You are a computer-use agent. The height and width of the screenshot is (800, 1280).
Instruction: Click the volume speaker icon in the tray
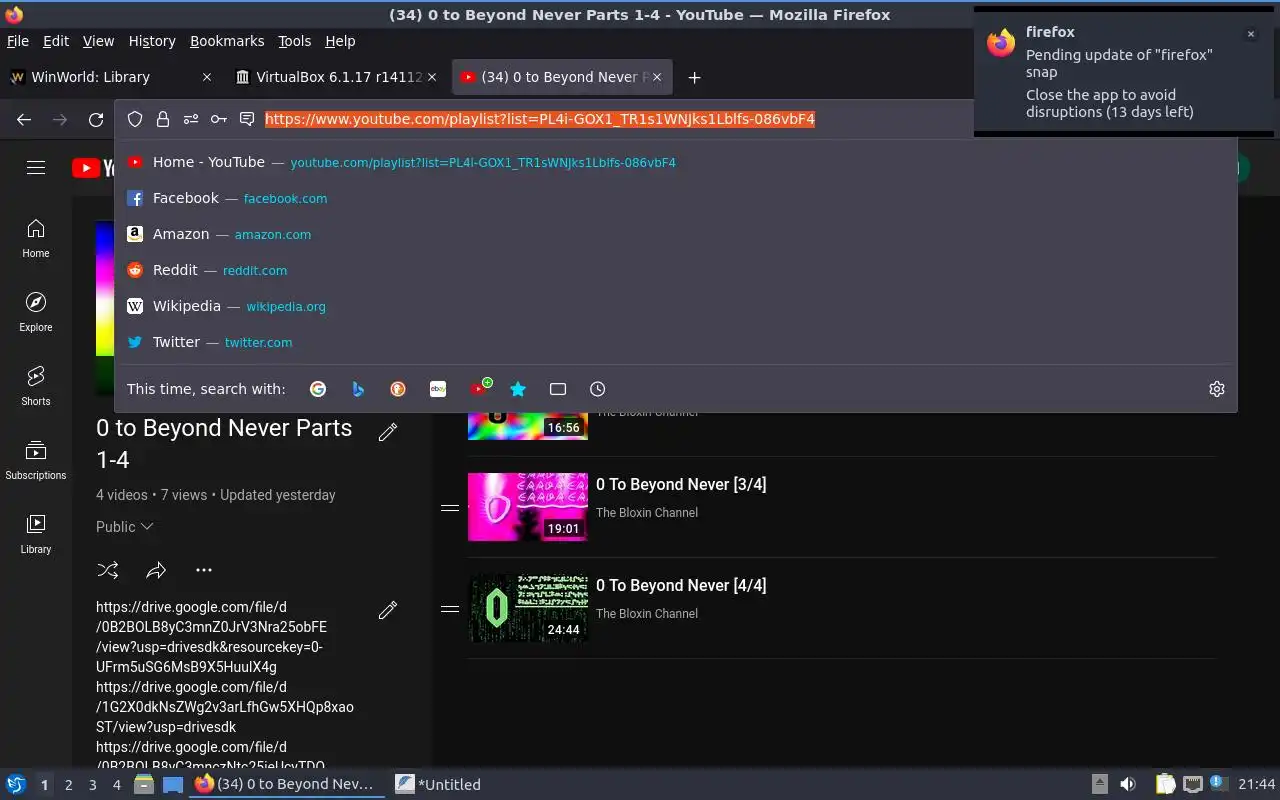point(1128,784)
